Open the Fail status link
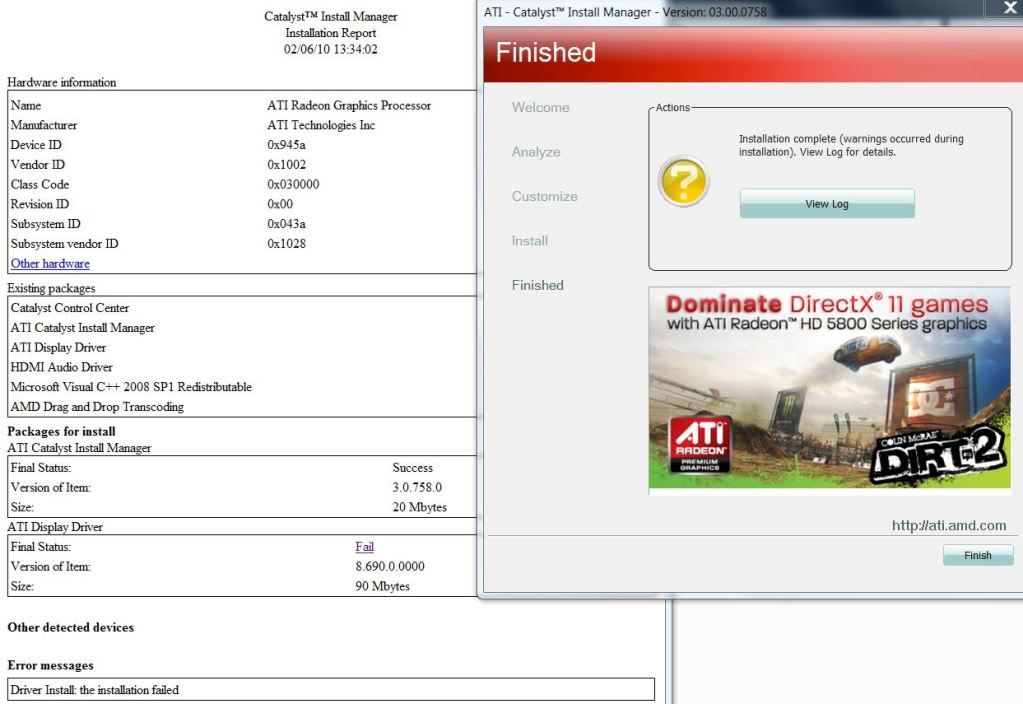1023x704 pixels. (x=365, y=547)
